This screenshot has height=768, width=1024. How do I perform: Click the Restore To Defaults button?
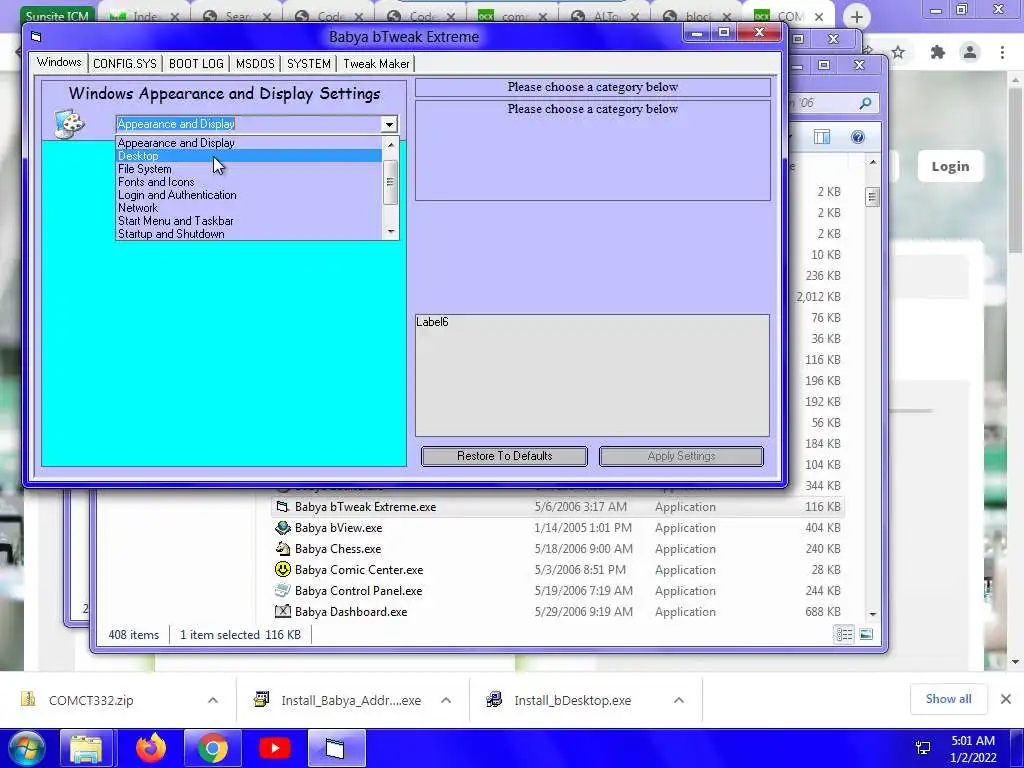[504, 456]
